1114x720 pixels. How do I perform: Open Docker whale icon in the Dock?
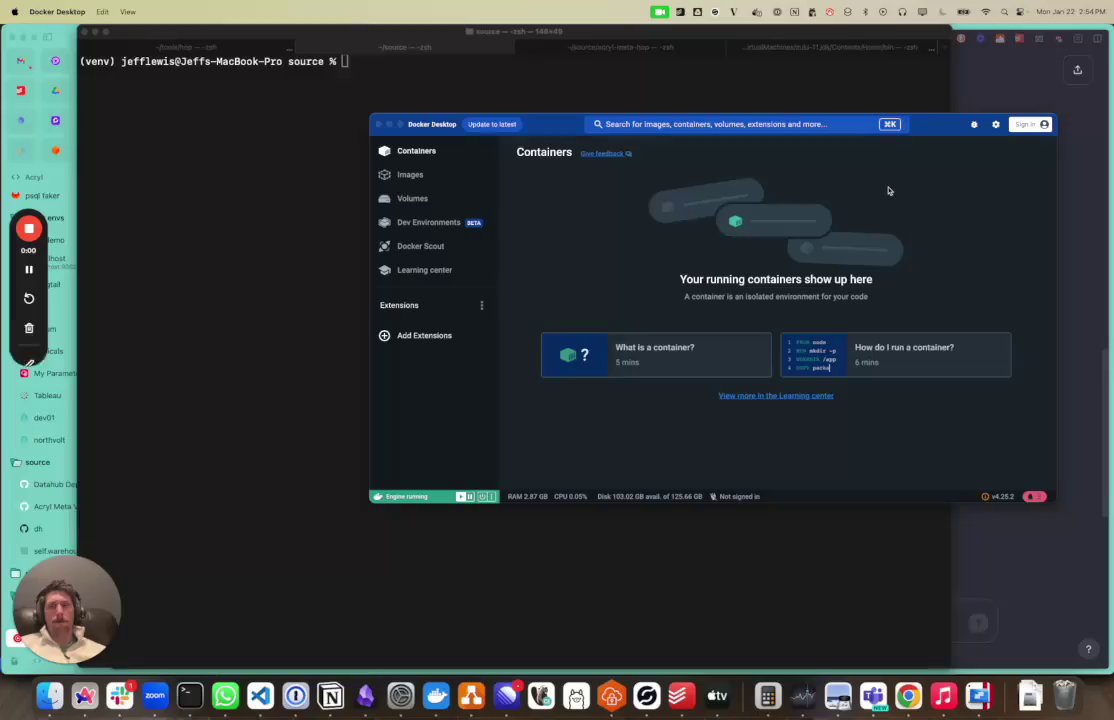pos(436,696)
